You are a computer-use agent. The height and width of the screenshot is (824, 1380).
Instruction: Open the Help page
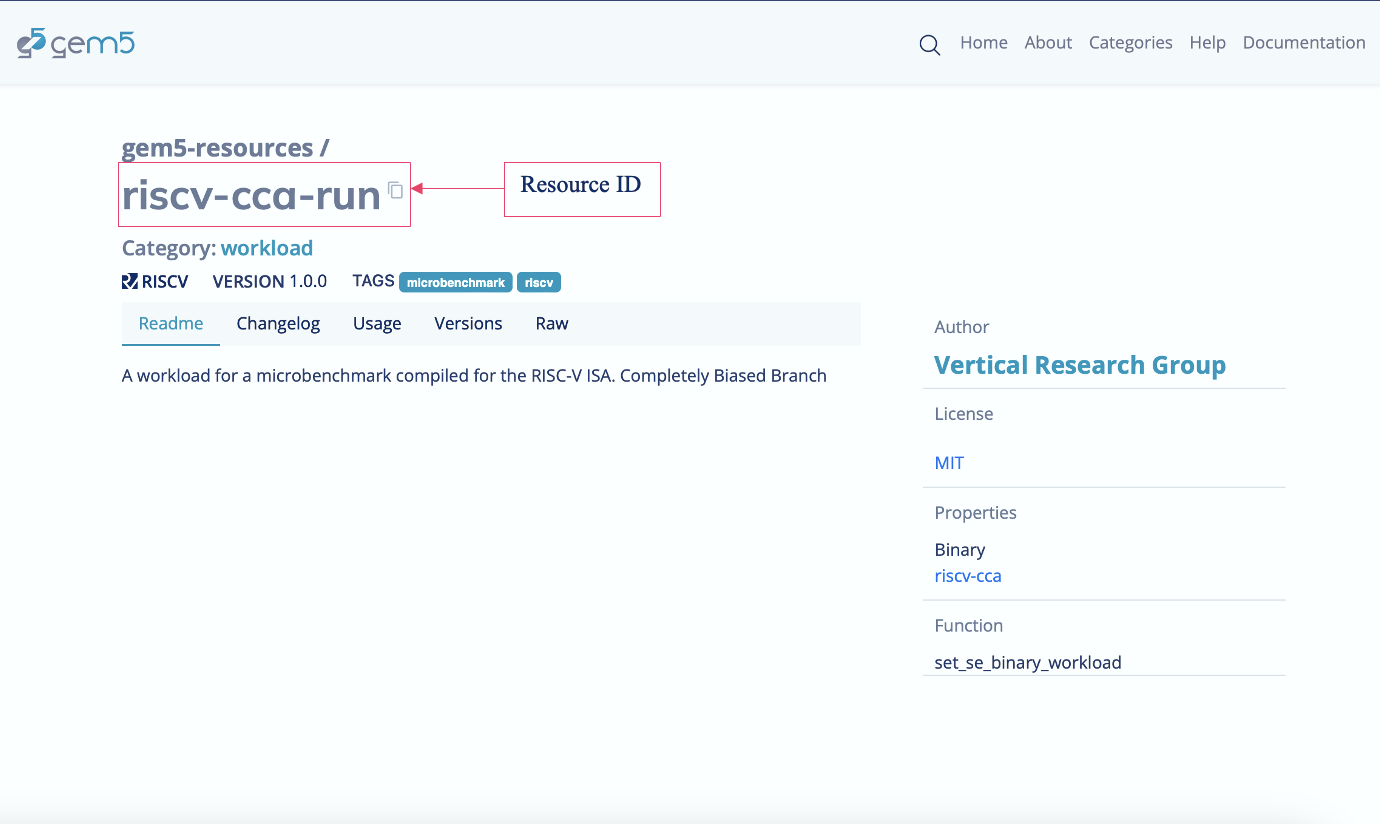pyautogui.click(x=1207, y=43)
